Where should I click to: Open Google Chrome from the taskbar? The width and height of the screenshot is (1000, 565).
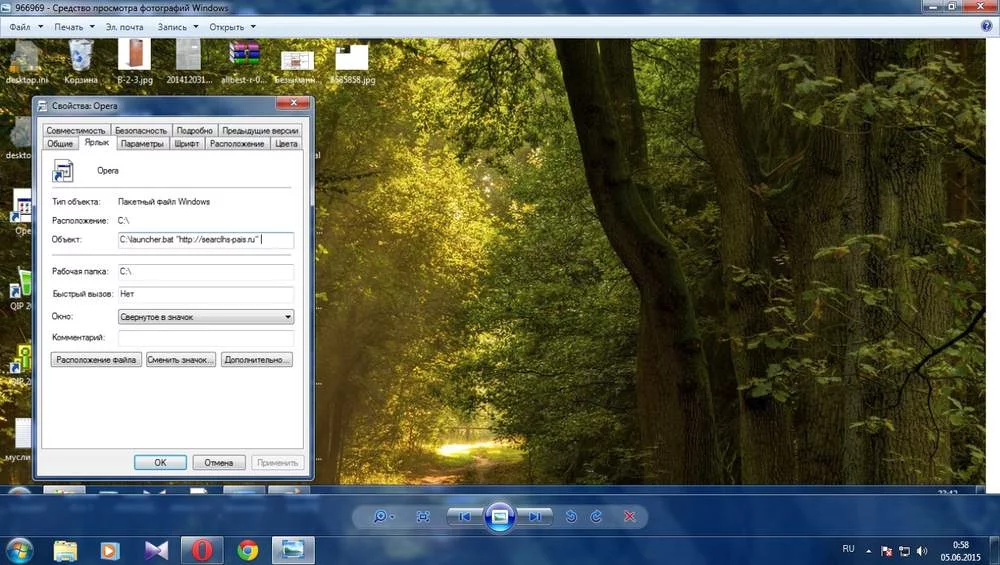248,550
